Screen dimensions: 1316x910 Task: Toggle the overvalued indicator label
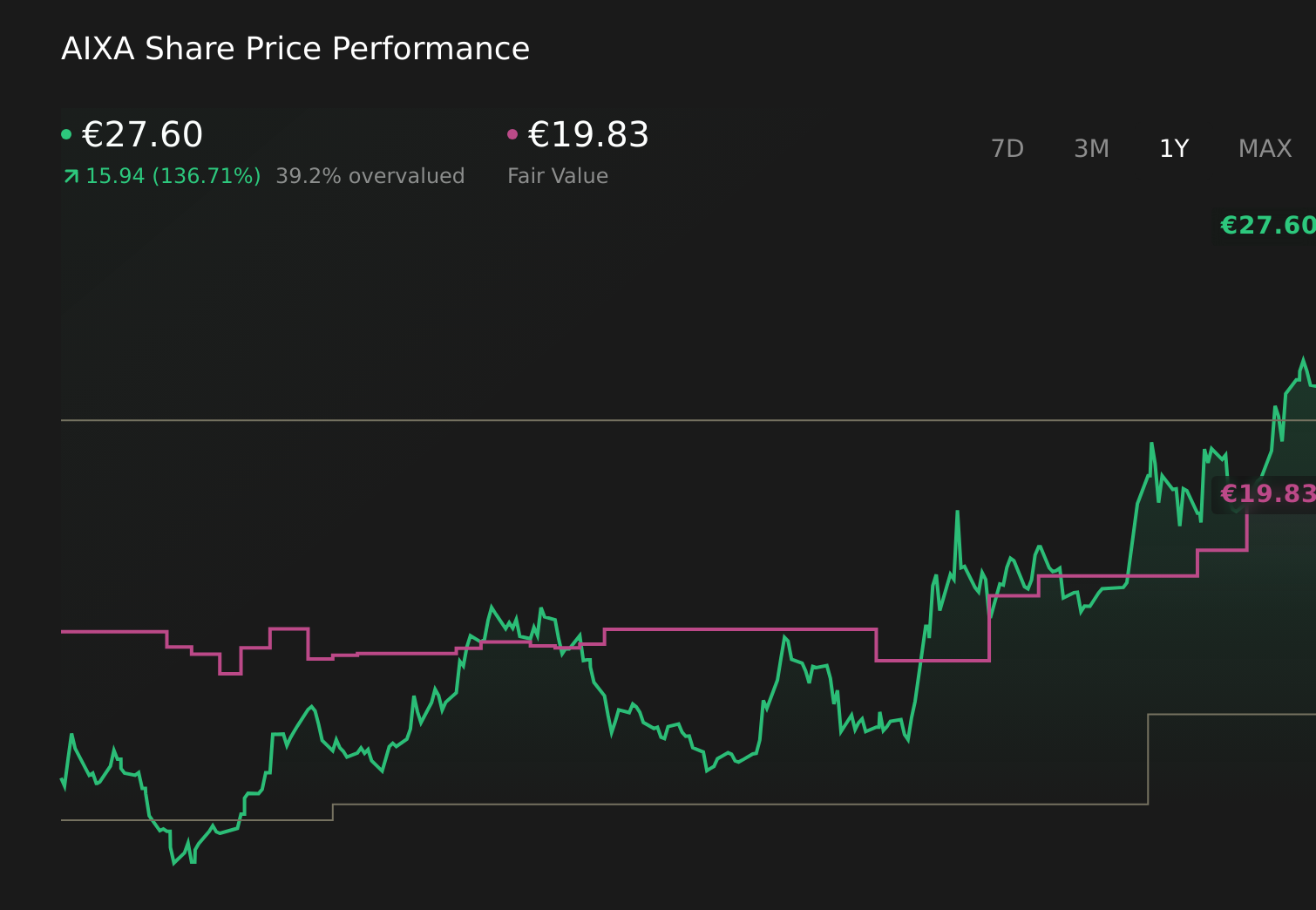(370, 175)
